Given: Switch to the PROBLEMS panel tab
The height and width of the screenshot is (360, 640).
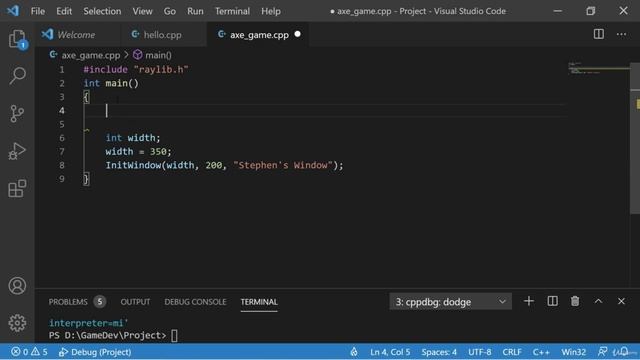Looking at the screenshot, I should [x=77, y=302].
